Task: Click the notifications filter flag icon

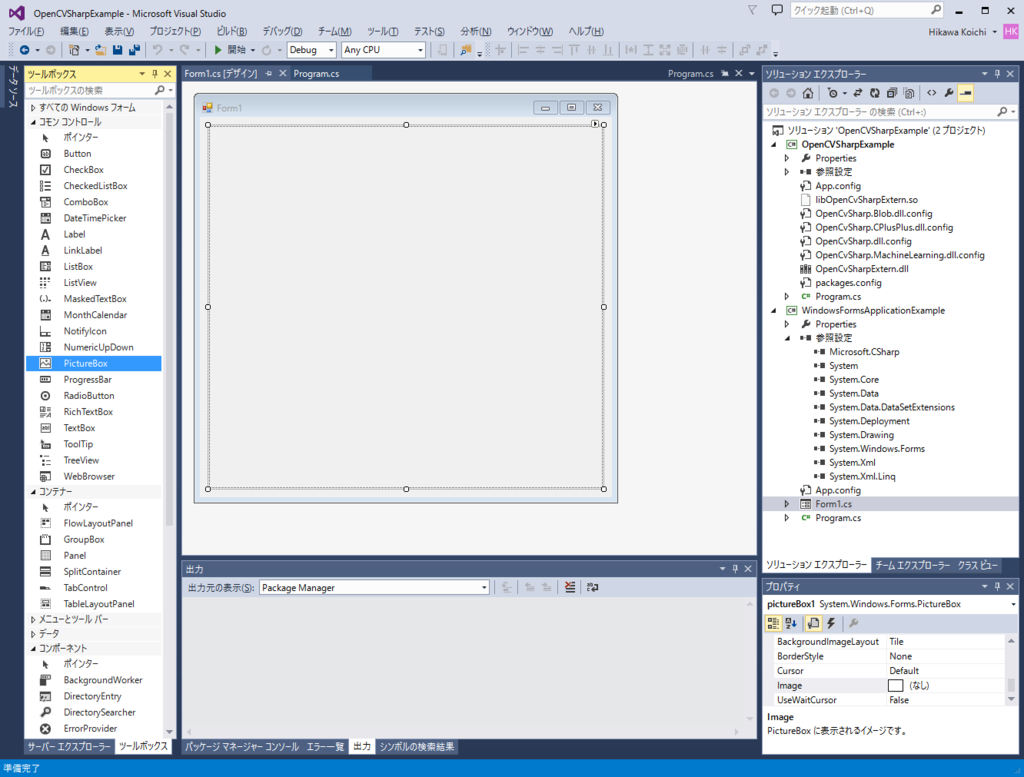Action: click(x=752, y=10)
